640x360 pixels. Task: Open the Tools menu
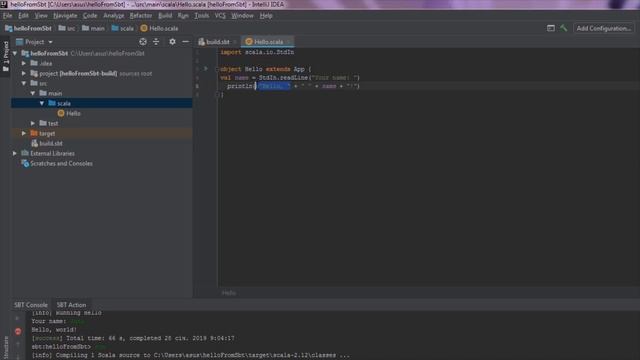point(202,16)
